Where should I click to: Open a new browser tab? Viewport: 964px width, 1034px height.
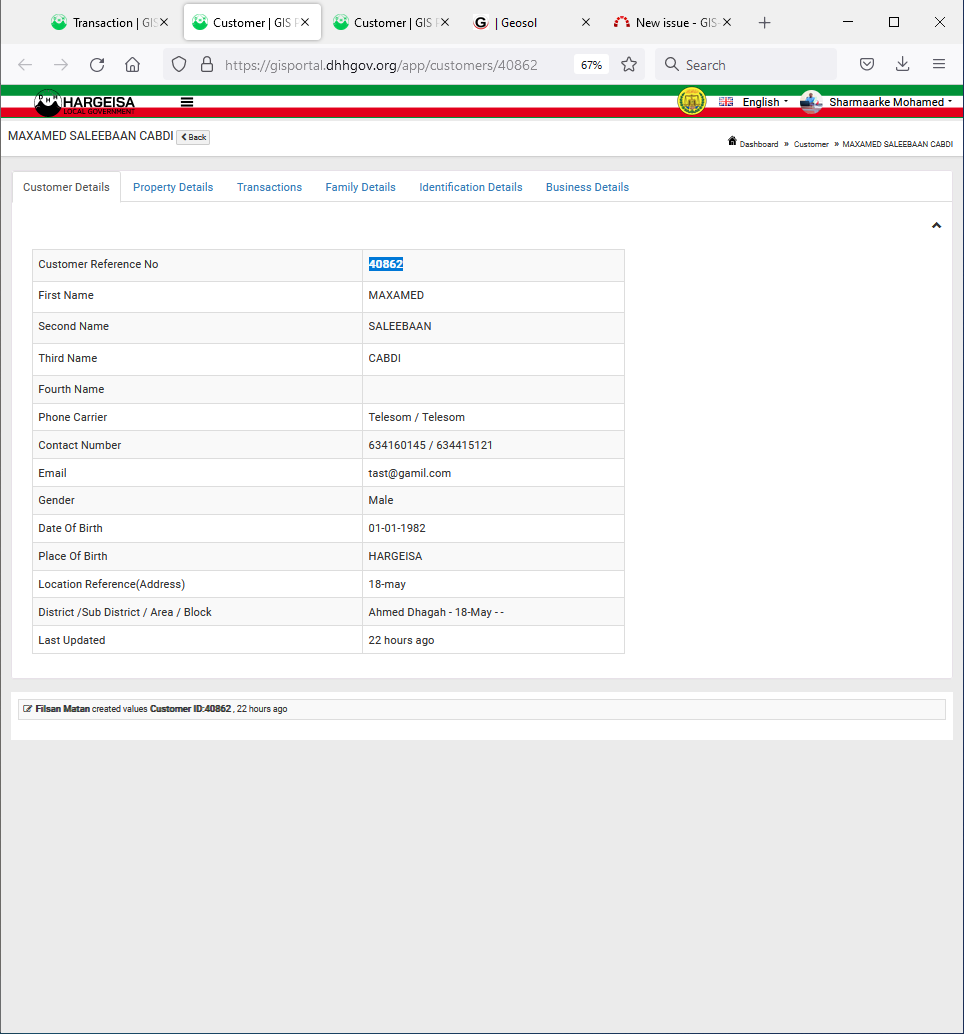coord(764,23)
